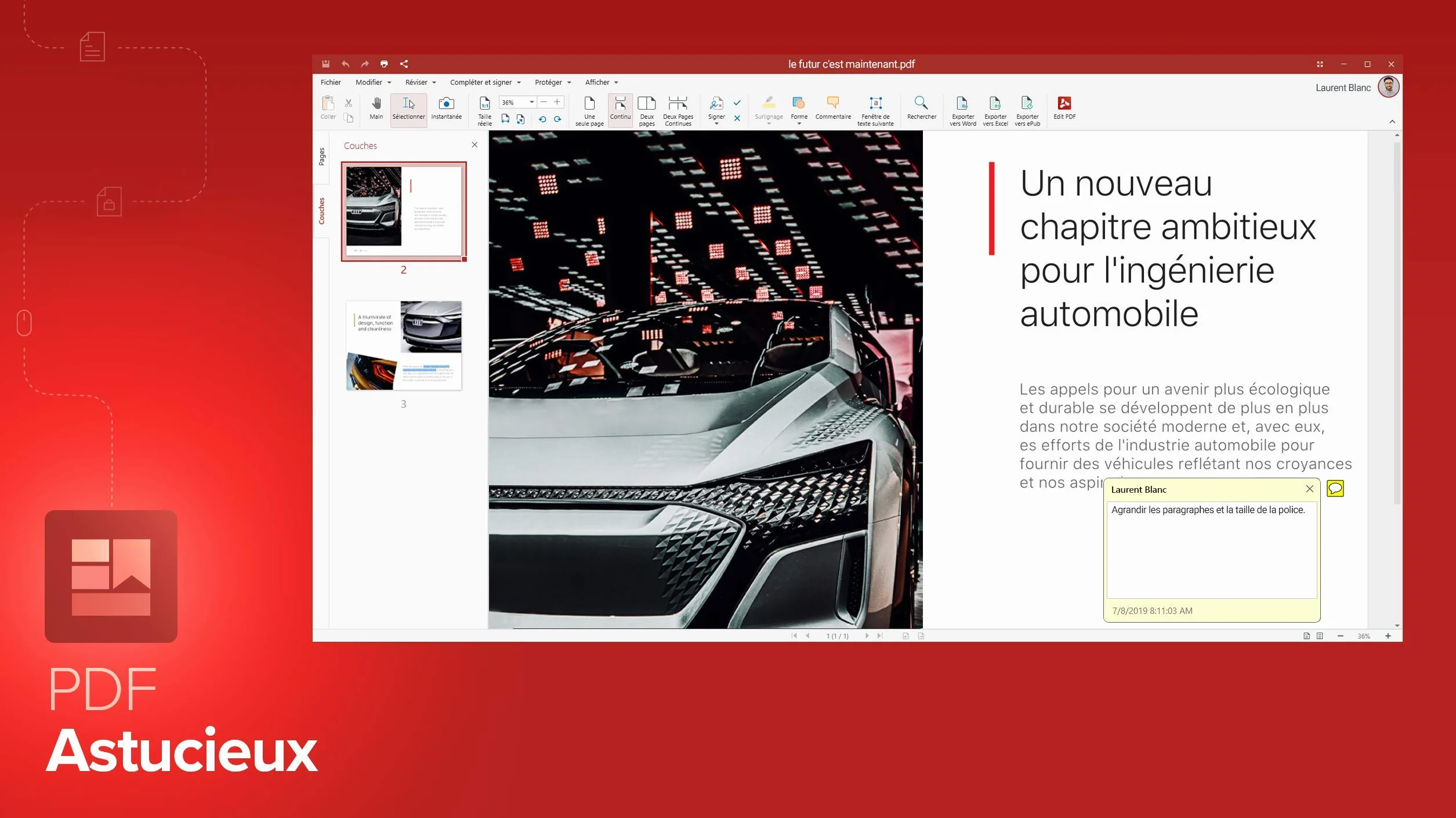Copy using the copy icon
1456x818 pixels.
[349, 118]
